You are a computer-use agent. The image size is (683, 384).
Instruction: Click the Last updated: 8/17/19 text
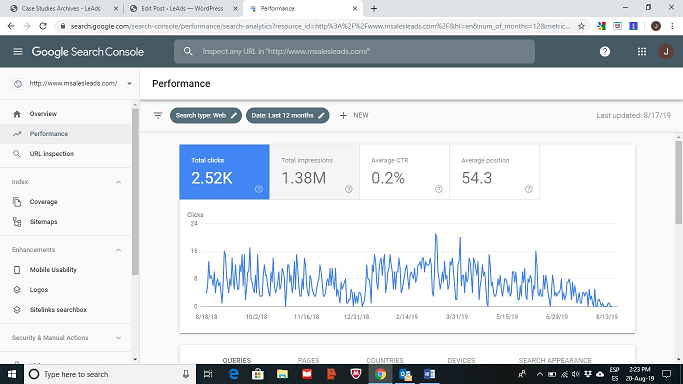click(x=633, y=115)
